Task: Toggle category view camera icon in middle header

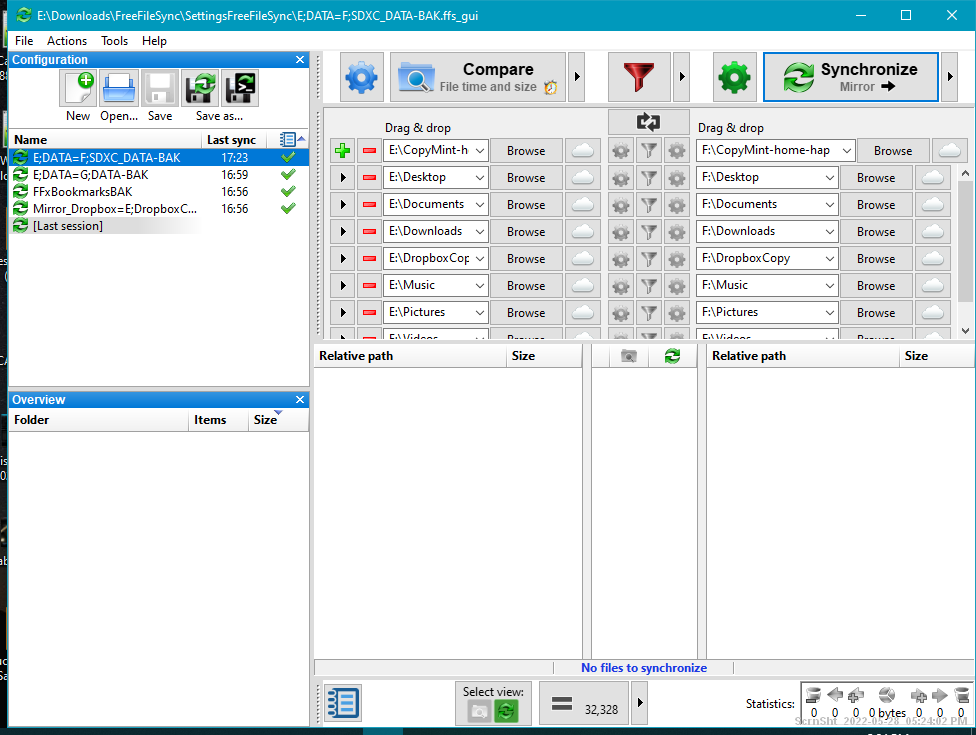Action: [x=629, y=356]
